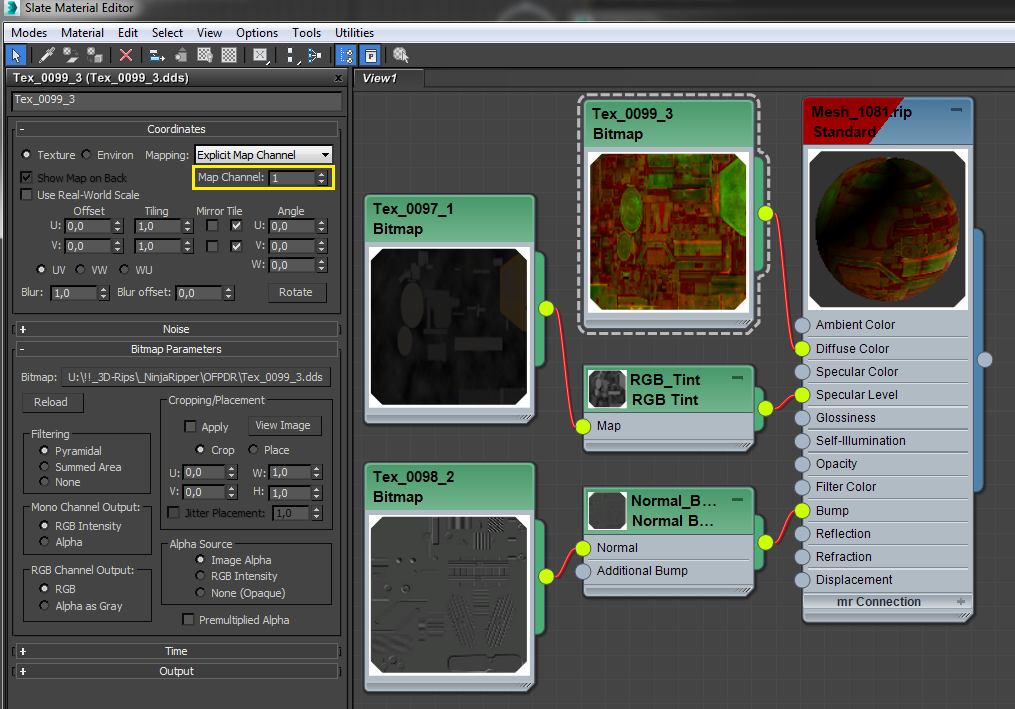This screenshot has height=709, width=1015.
Task: Open the Mapping dropdown list
Action: coord(263,155)
